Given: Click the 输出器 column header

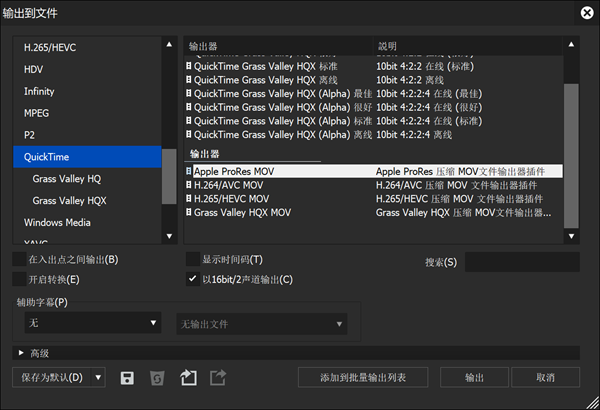Looking at the screenshot, I should [x=279, y=46].
